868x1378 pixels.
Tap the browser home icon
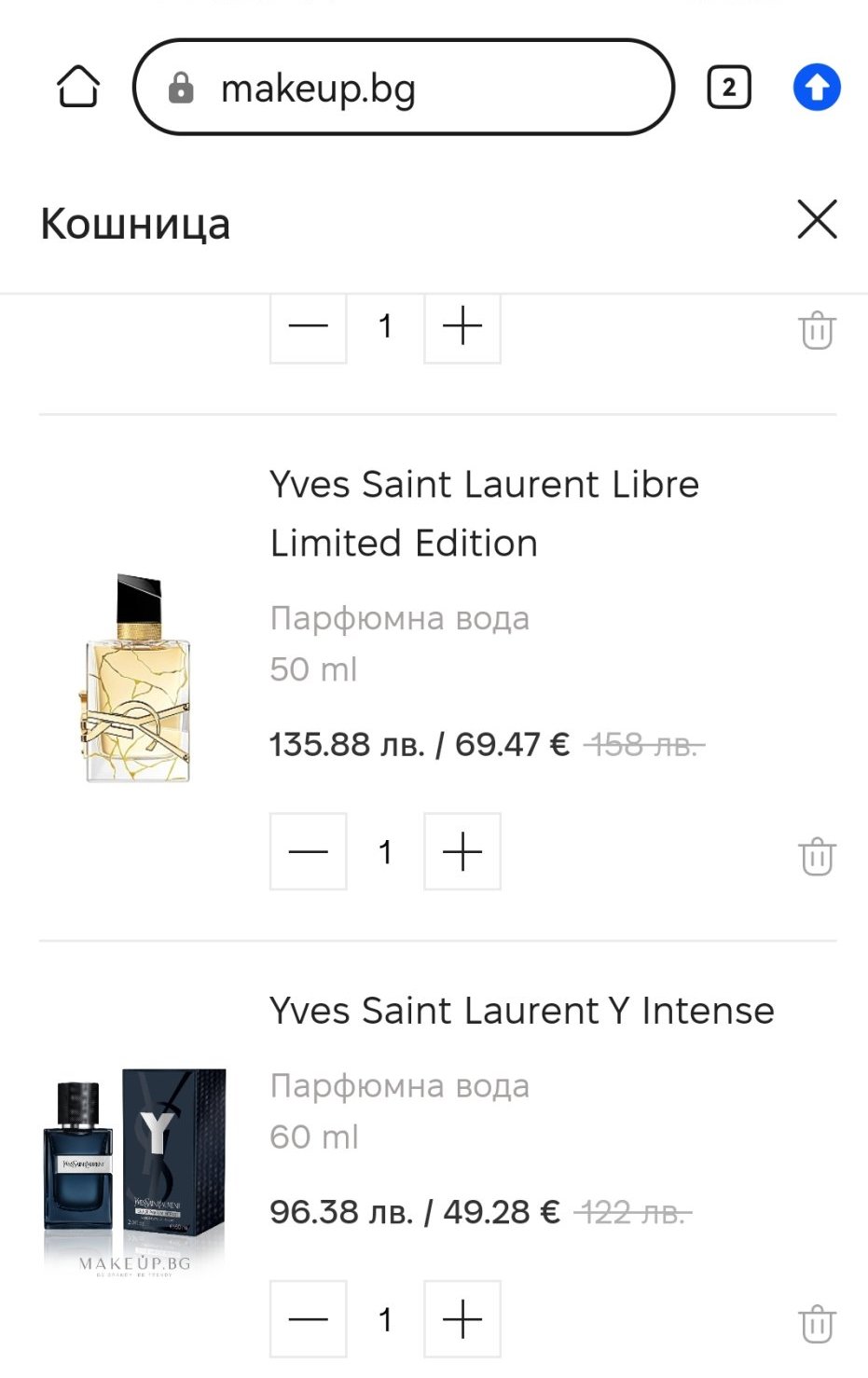(x=78, y=88)
